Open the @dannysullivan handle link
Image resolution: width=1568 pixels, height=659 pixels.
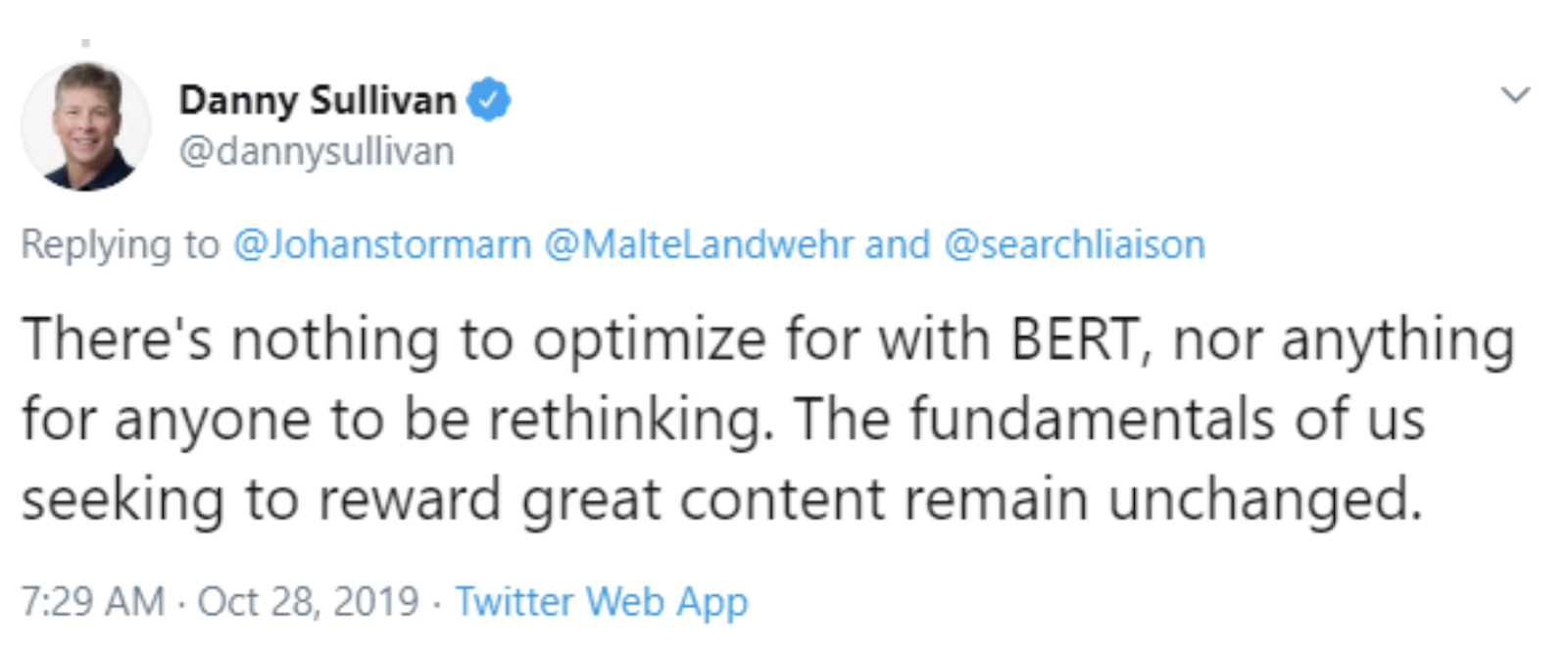point(316,152)
